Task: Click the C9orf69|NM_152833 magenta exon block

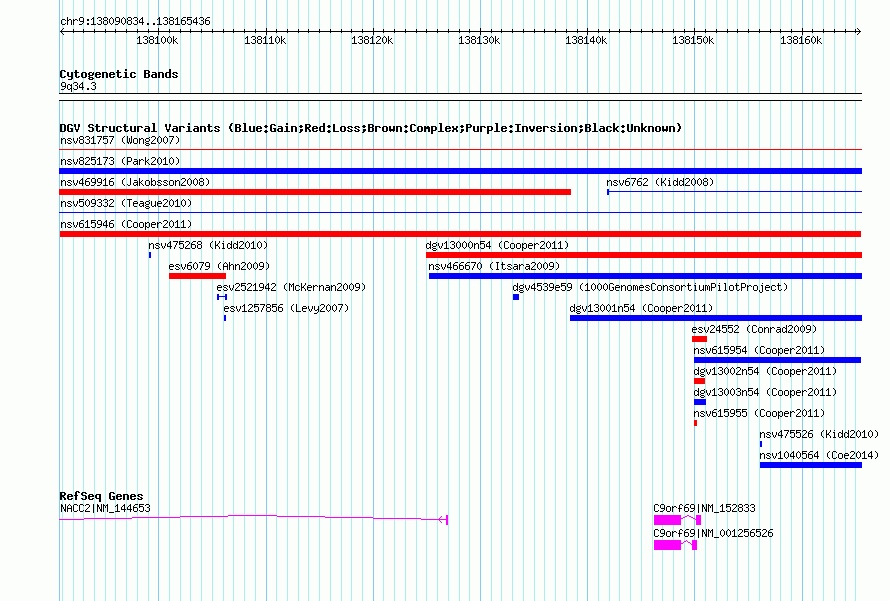Action: 668,520
